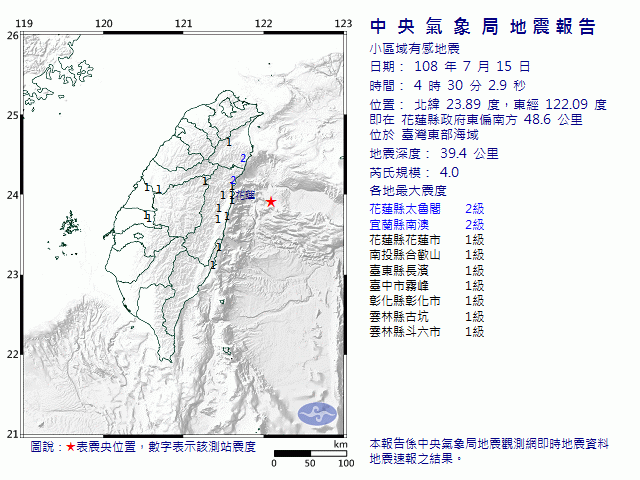
Task: Click the row 雲林縣古坑 1級
Action: tap(427, 317)
